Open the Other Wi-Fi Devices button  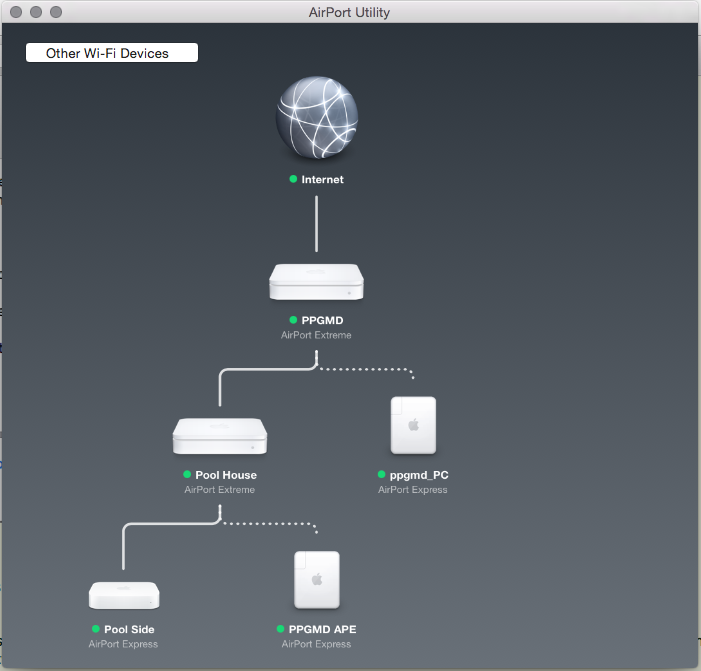point(112,53)
